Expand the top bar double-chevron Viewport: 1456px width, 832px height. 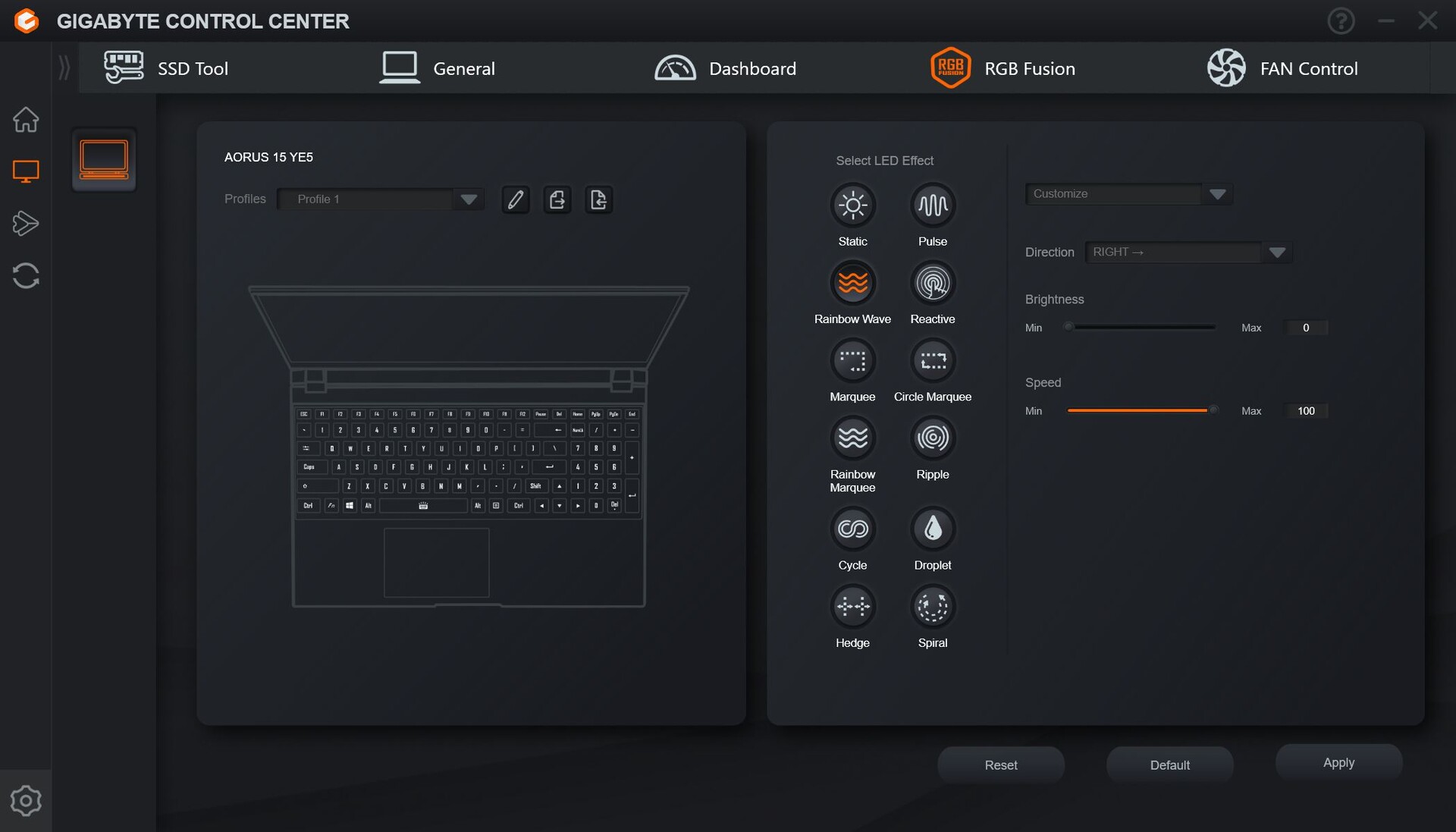click(x=64, y=68)
